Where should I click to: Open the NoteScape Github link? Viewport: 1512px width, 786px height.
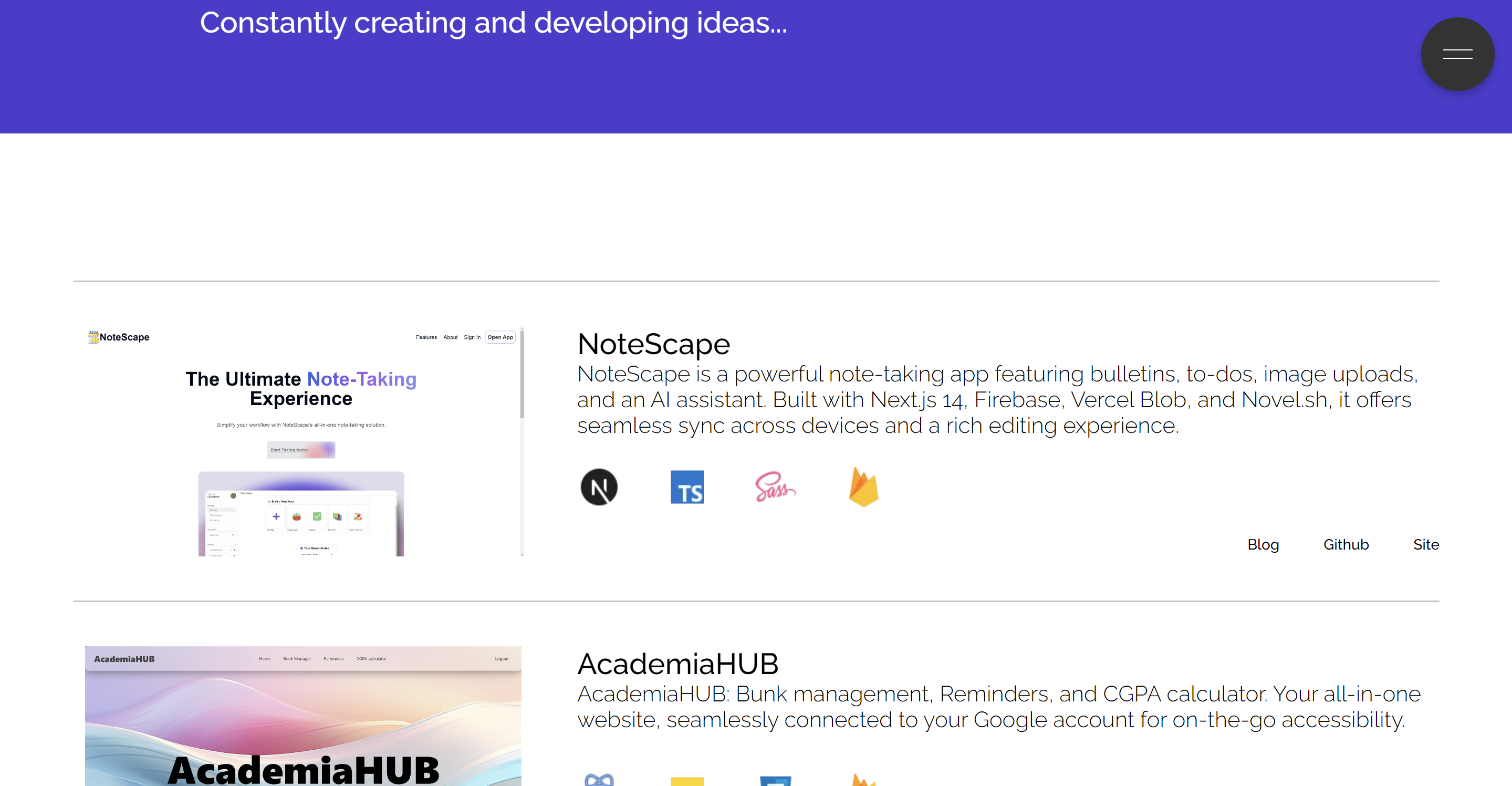tap(1346, 544)
